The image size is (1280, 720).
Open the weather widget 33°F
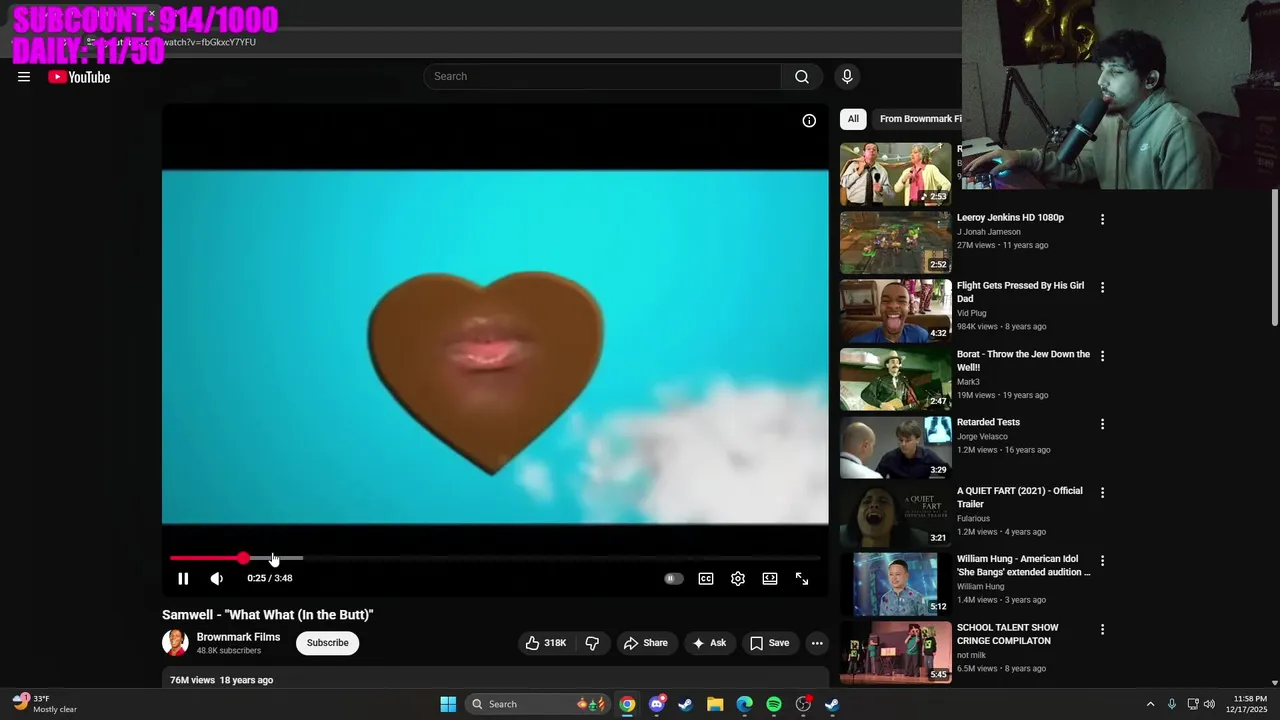45,704
